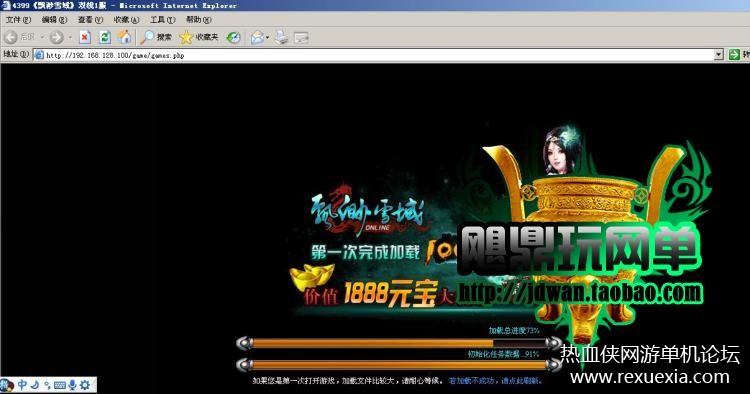
Task: Toggle the IME microphone voice input
Action: click(x=72, y=384)
